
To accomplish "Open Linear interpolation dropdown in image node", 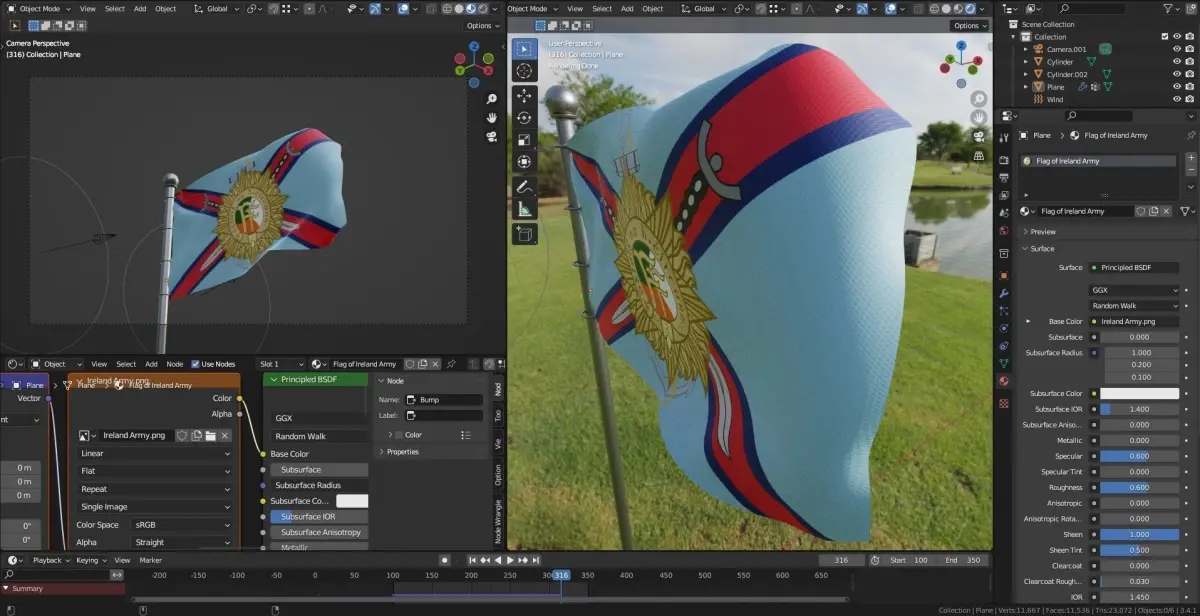I will click(x=154, y=453).
